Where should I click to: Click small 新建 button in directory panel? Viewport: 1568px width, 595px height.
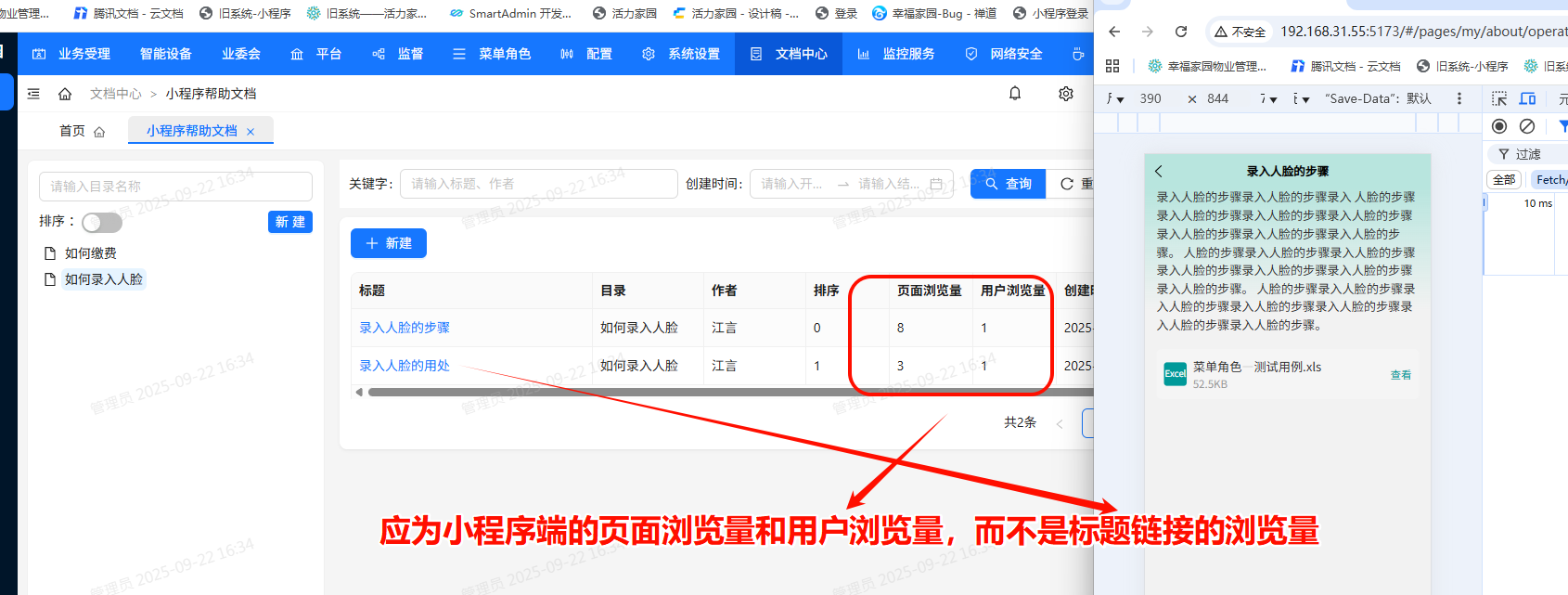pos(290,222)
